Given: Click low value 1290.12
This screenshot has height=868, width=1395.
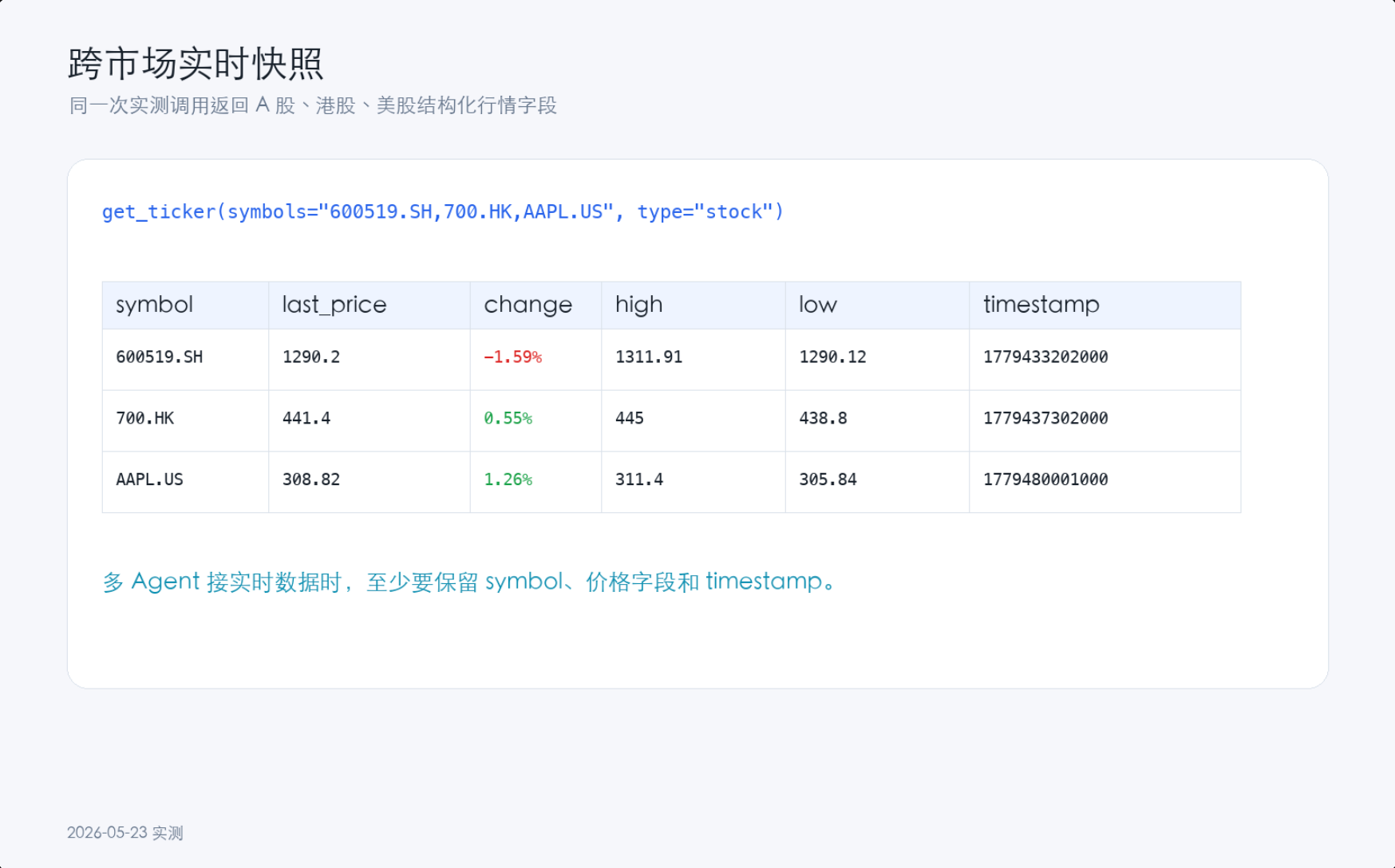Looking at the screenshot, I should pos(833,357).
